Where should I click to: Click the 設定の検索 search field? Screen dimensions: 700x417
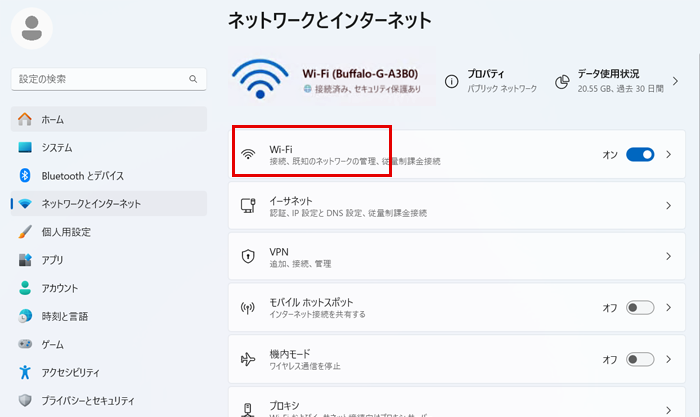109,79
